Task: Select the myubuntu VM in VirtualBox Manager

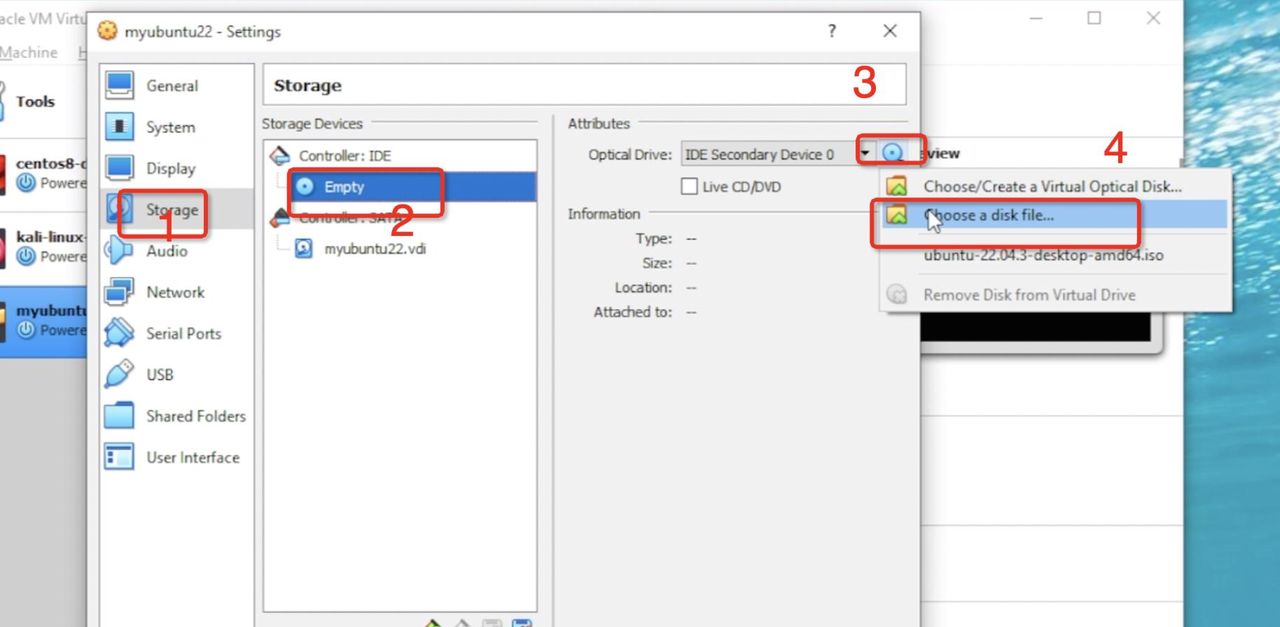Action: click(x=43, y=320)
